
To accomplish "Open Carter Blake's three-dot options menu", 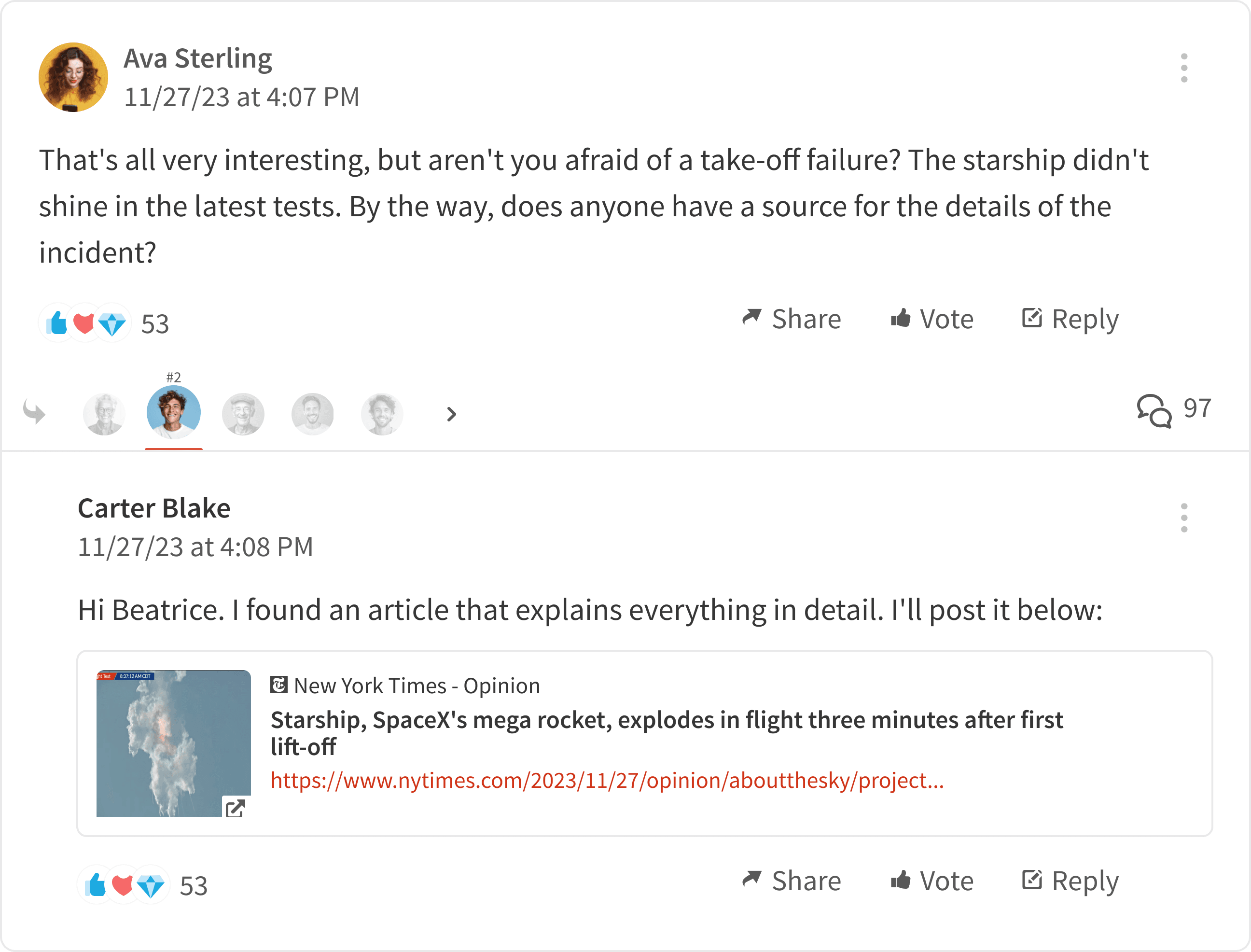I will pyautogui.click(x=1183, y=518).
